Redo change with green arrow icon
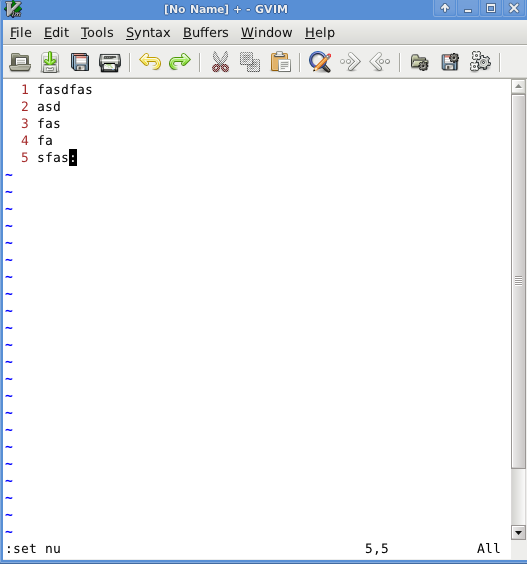 [180, 62]
